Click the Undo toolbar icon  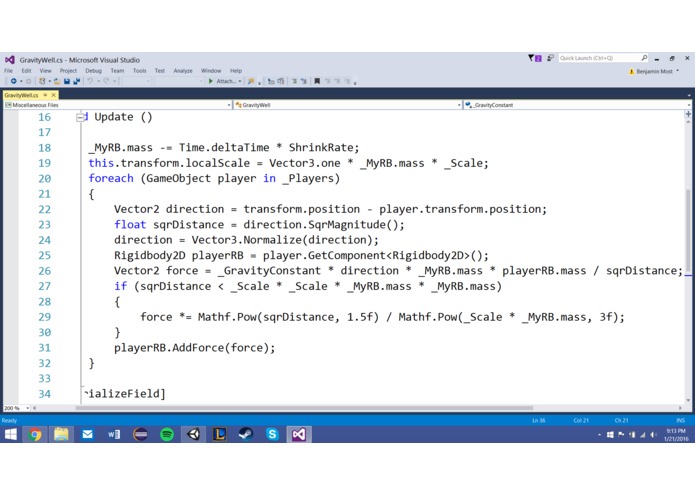click(90, 81)
